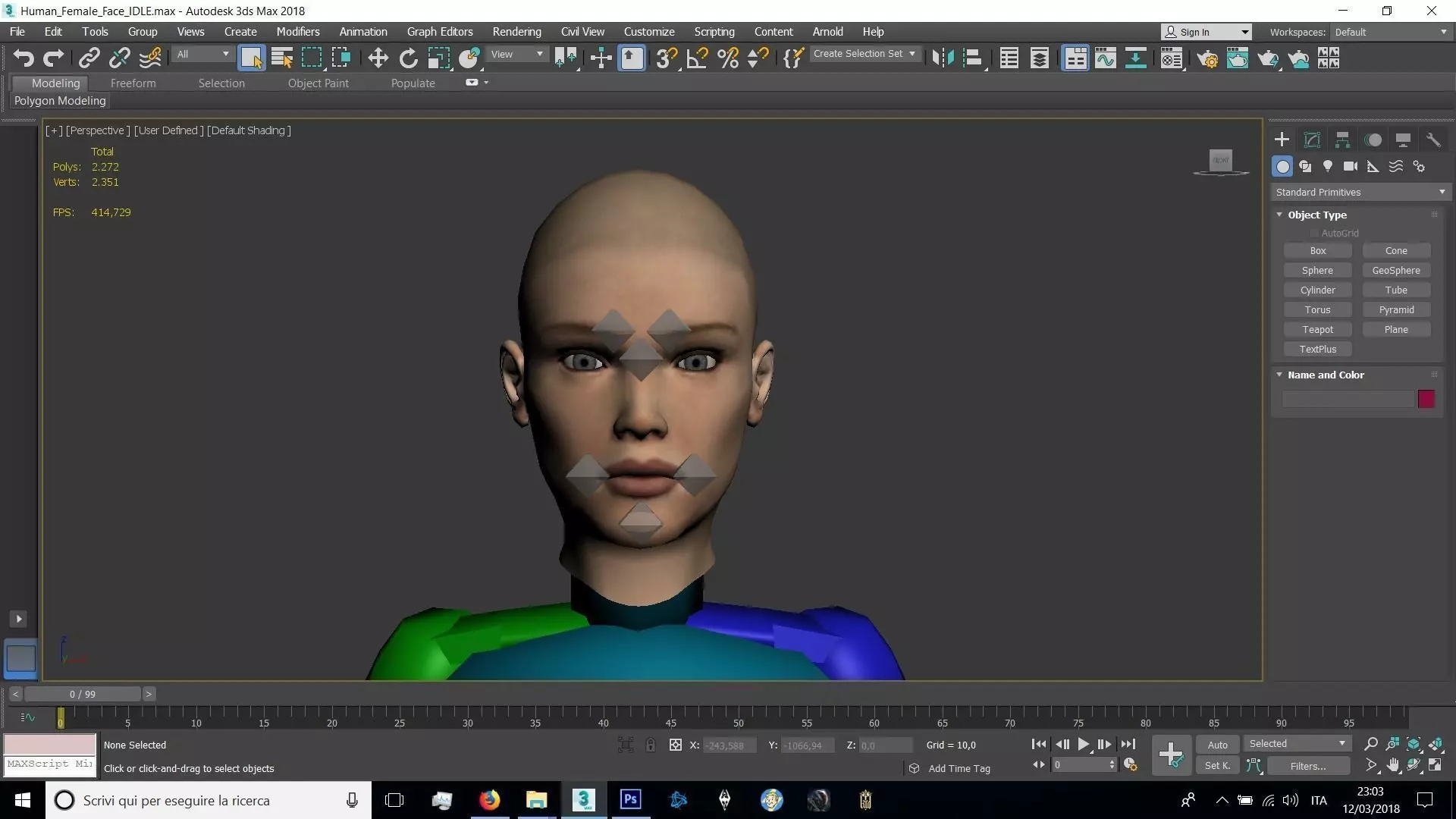Collapse the Object Type rollout
Viewport: 1456px width, 819px height.
pos(1279,215)
